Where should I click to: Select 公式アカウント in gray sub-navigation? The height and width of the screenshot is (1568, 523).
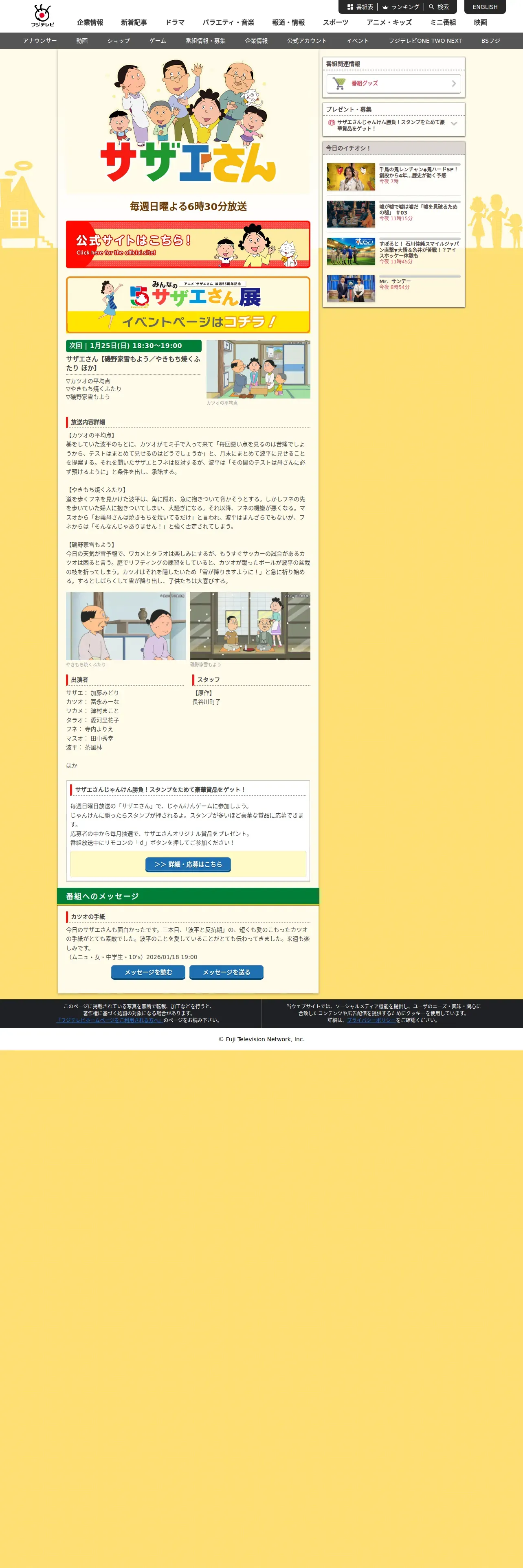(x=307, y=41)
